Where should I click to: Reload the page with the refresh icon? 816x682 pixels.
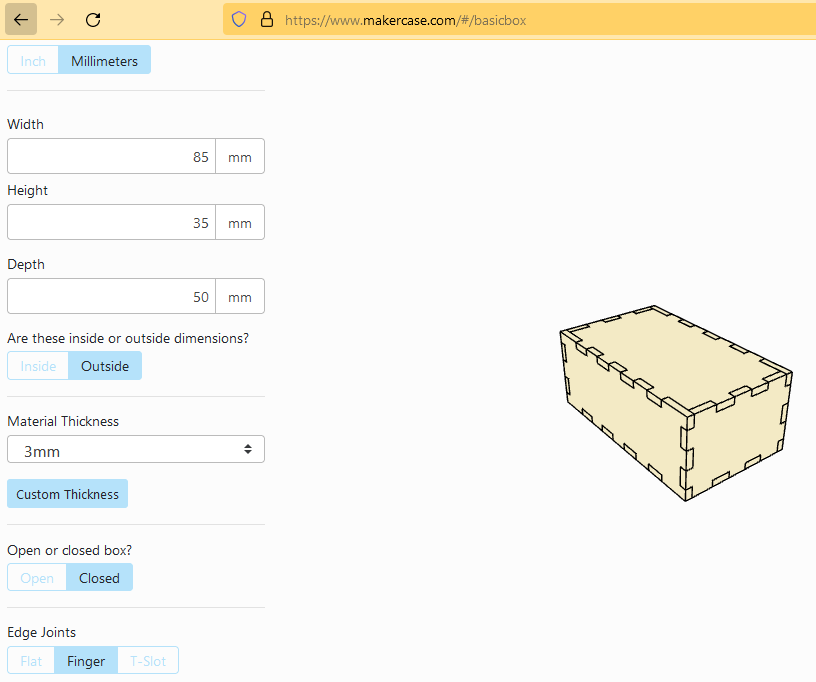pos(93,20)
